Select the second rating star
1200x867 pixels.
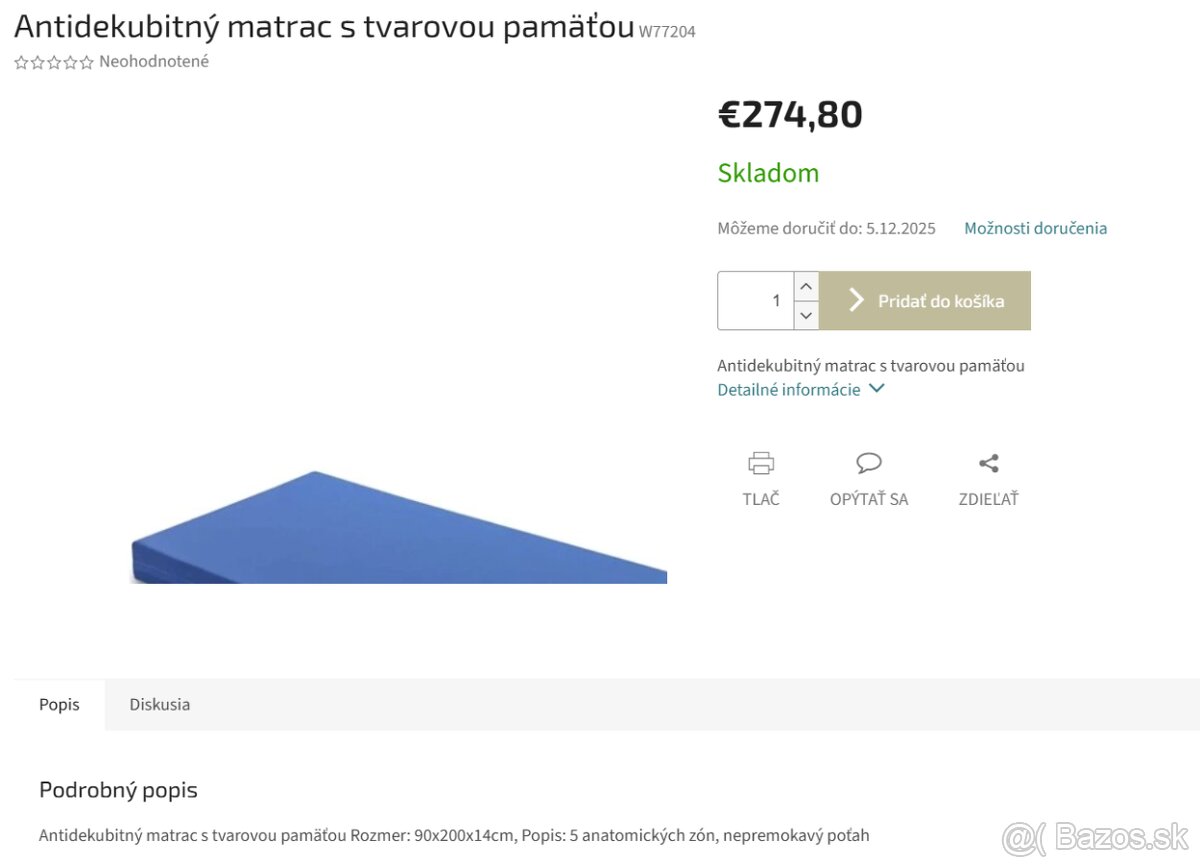pos(38,62)
